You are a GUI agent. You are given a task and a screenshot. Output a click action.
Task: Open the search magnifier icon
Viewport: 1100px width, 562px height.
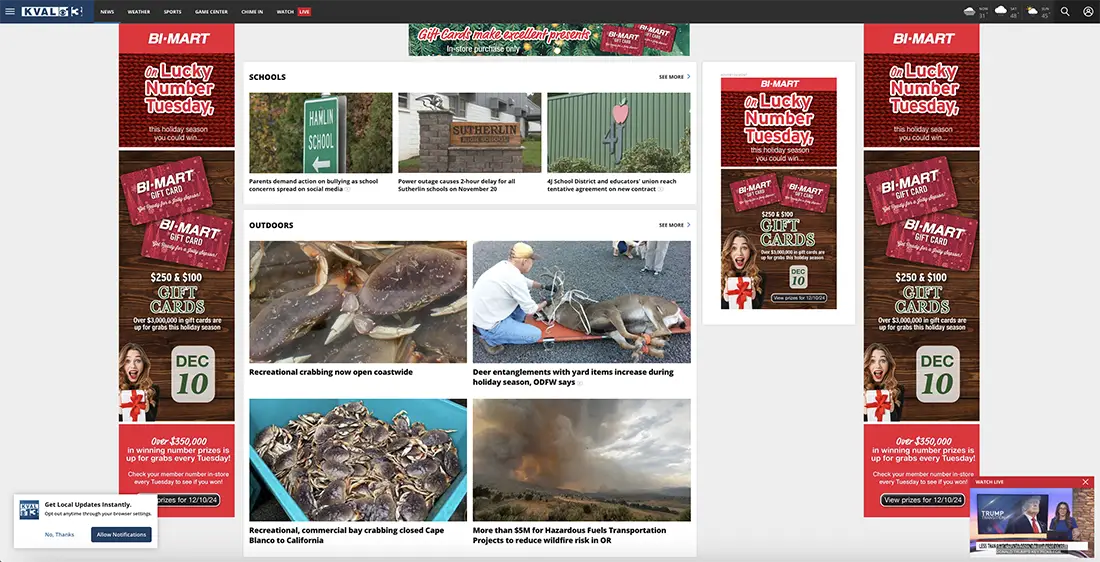[x=1065, y=11]
